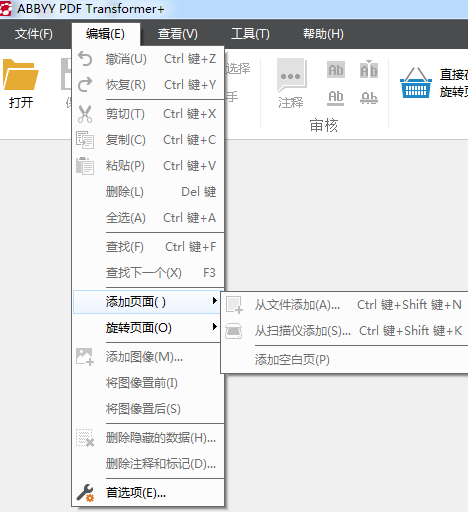Choose 删除隐藏的数据(H)... entry
Image resolution: width=468 pixels, height=512 pixels.
(x=148, y=438)
